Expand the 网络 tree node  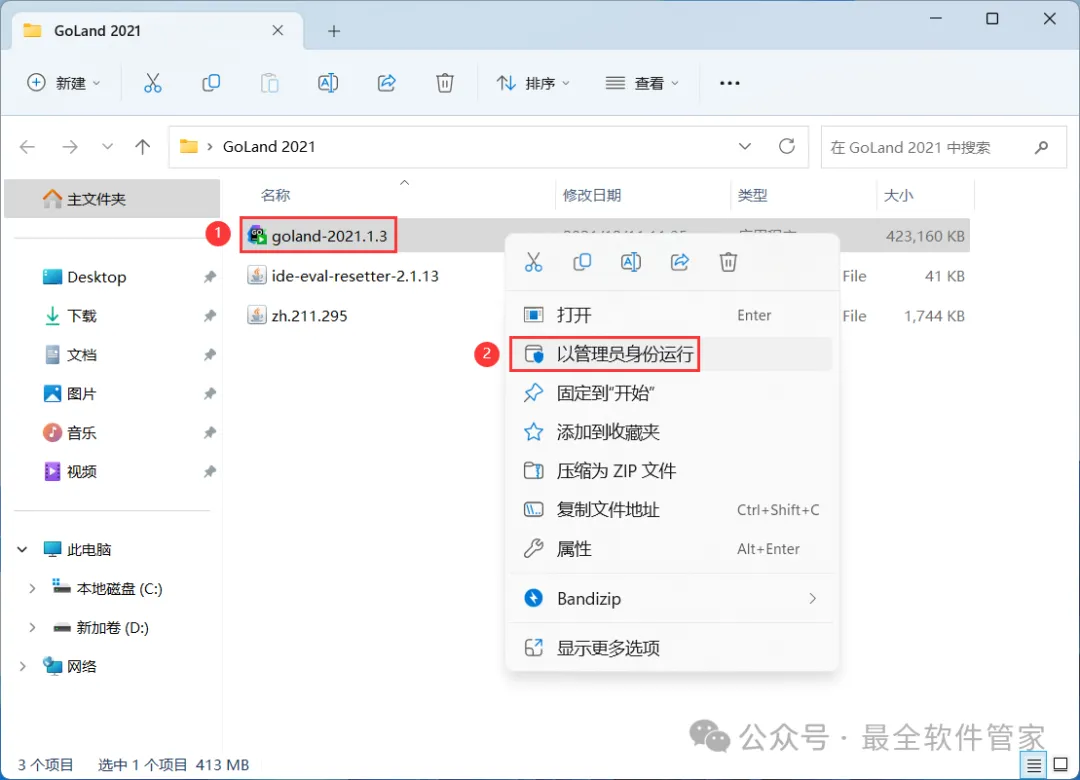pos(22,667)
